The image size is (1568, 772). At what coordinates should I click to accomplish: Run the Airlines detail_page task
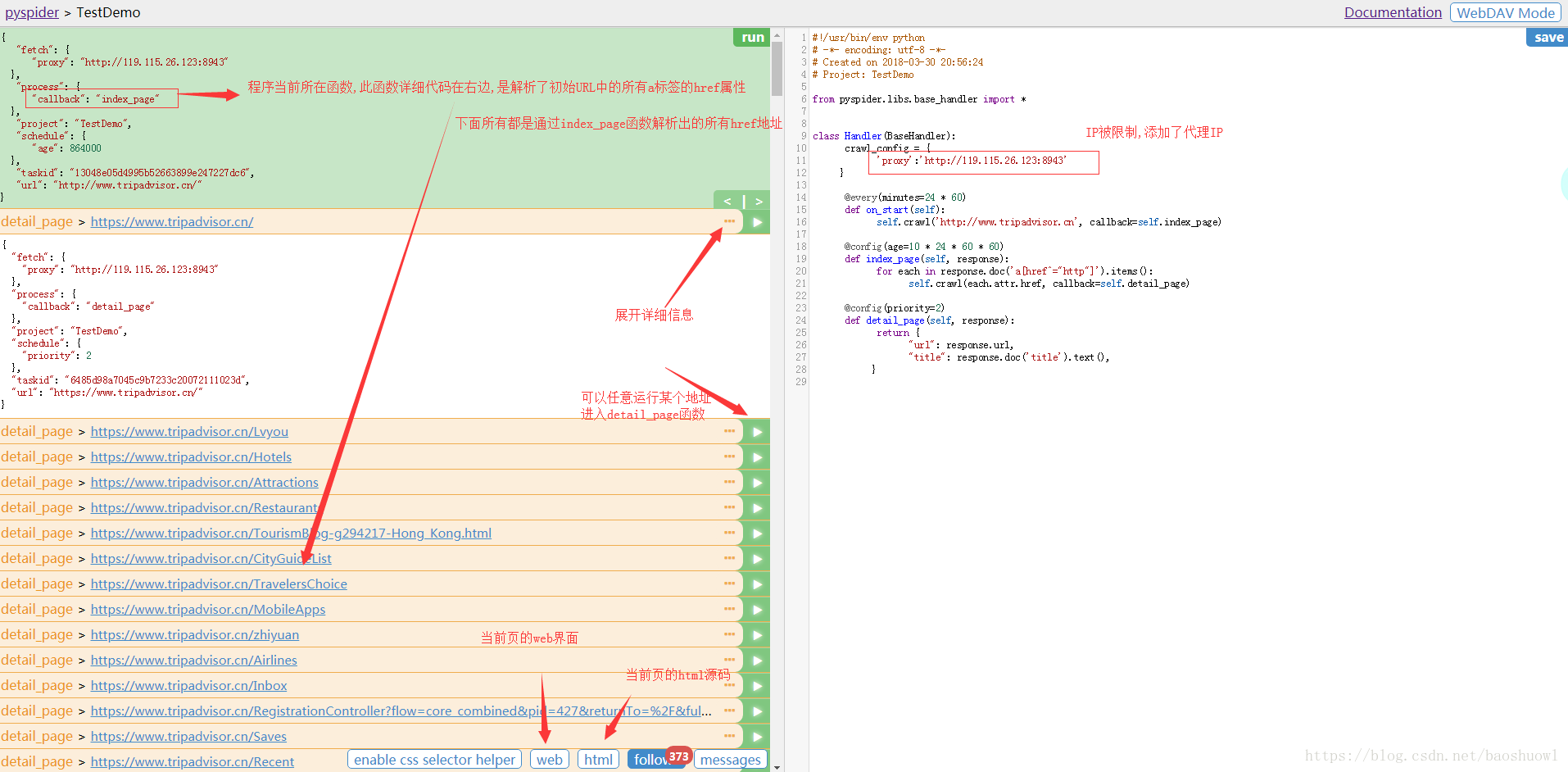coord(756,660)
